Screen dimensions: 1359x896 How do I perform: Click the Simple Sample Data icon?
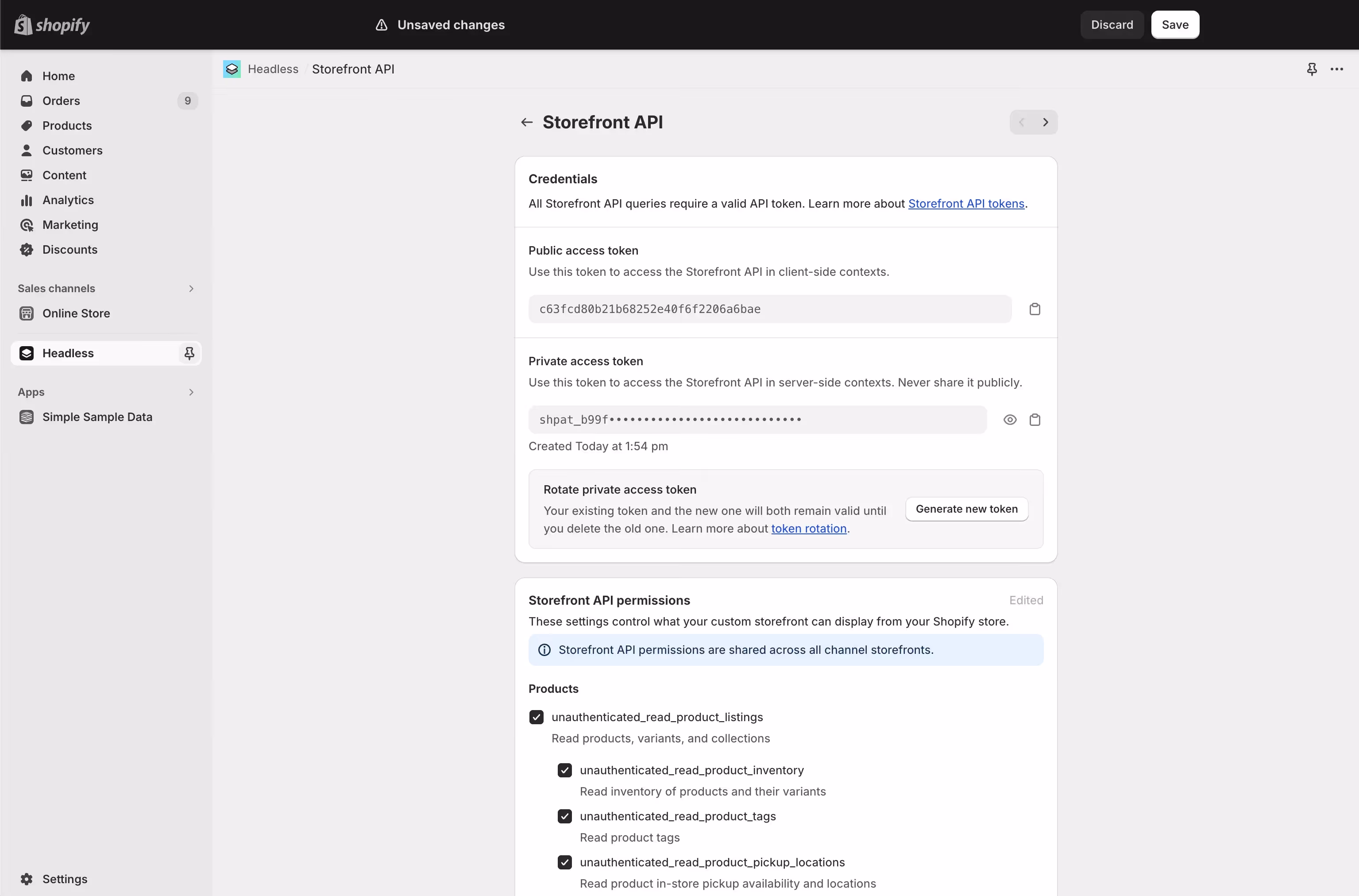click(26, 417)
